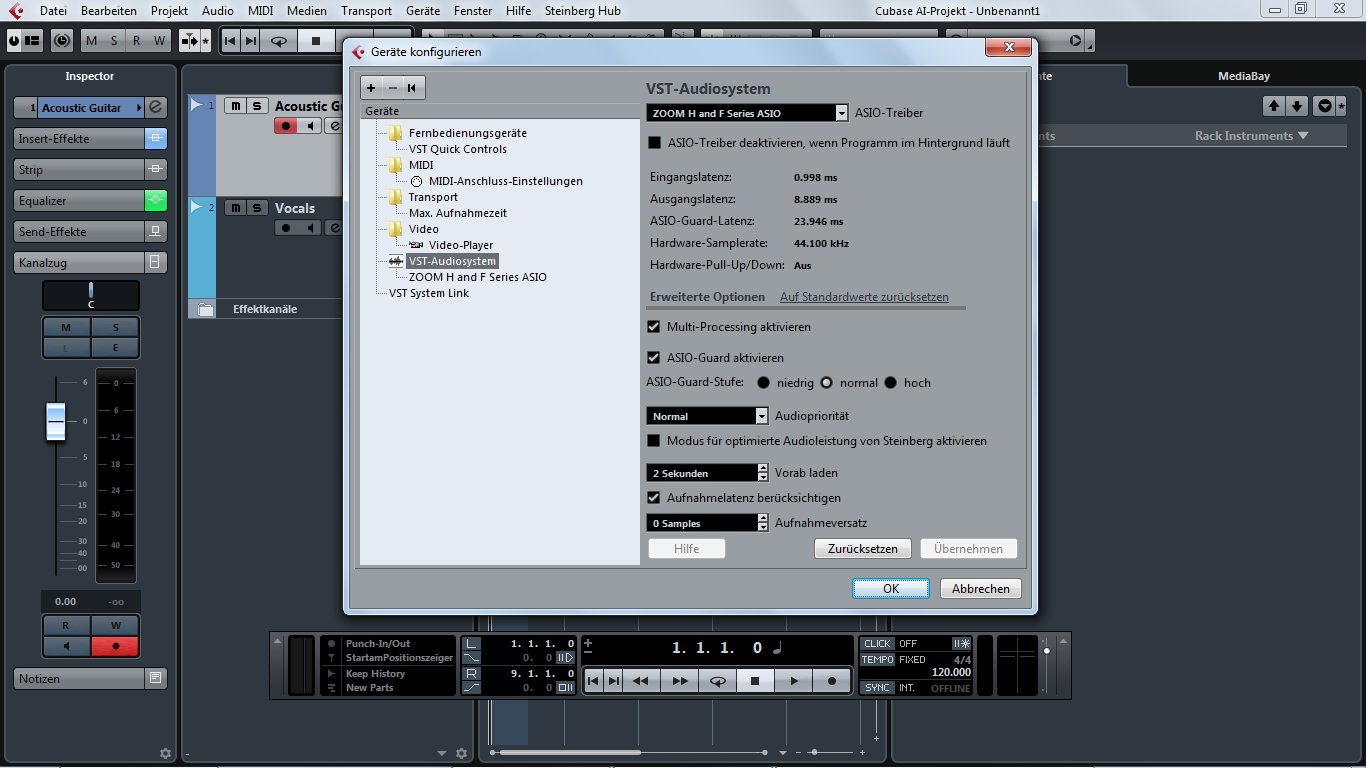Open the ASIO-Treiber dropdown

coord(747,113)
